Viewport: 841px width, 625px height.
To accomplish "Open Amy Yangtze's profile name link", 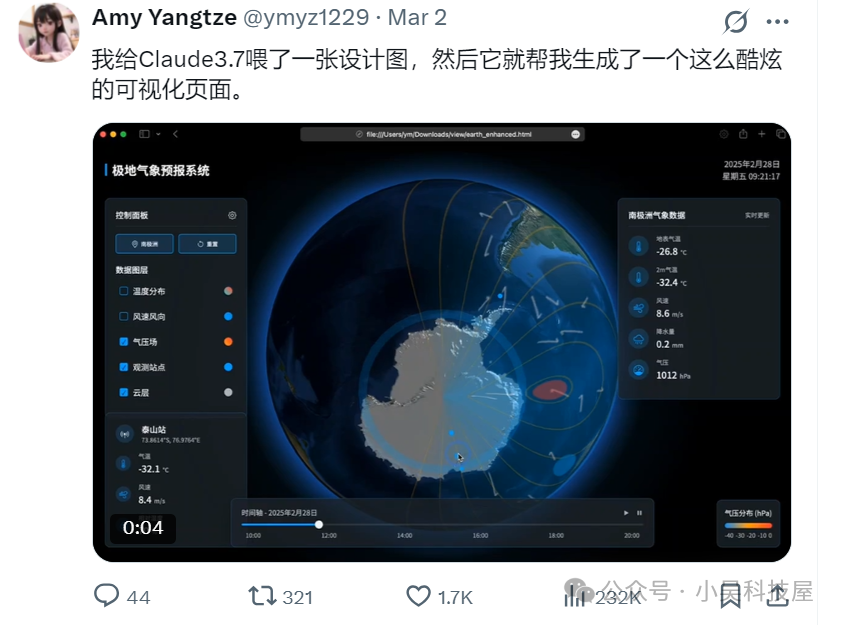I will pyautogui.click(x=164, y=18).
